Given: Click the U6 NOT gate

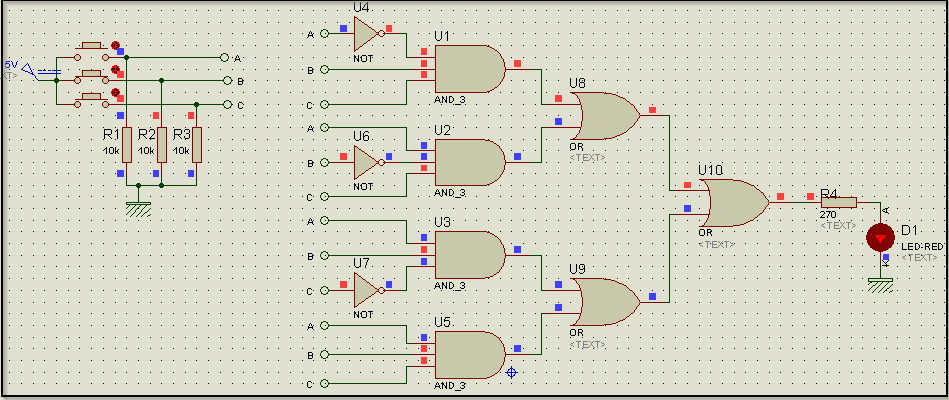Looking at the screenshot, I should [x=367, y=162].
